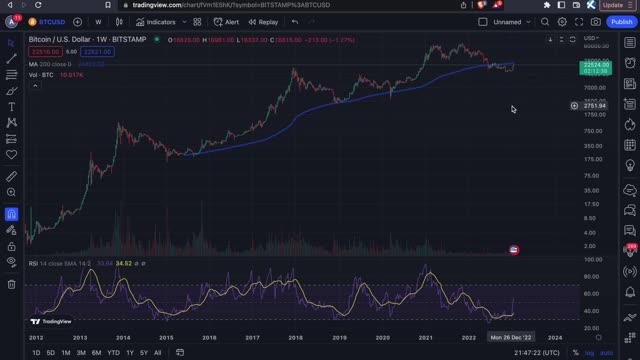This screenshot has width=640, height=360.
Task: Take a chart snapshot camera icon
Action: (596, 22)
